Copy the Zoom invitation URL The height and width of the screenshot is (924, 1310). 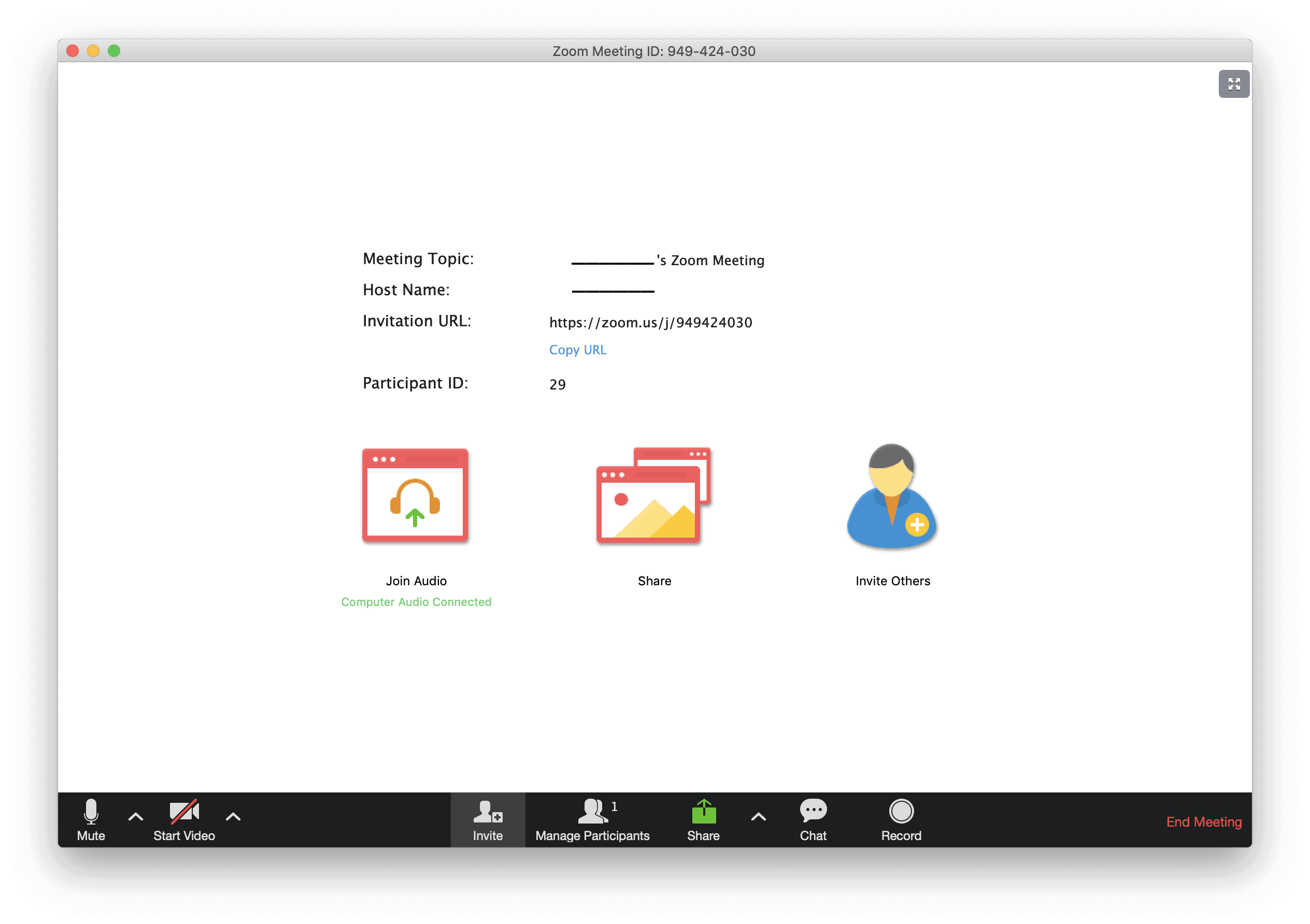[579, 349]
